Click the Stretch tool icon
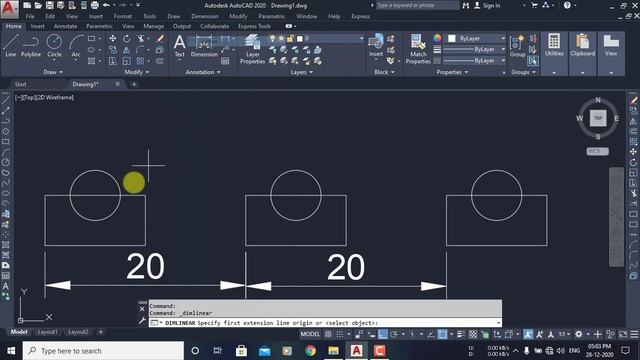 (x=113, y=61)
